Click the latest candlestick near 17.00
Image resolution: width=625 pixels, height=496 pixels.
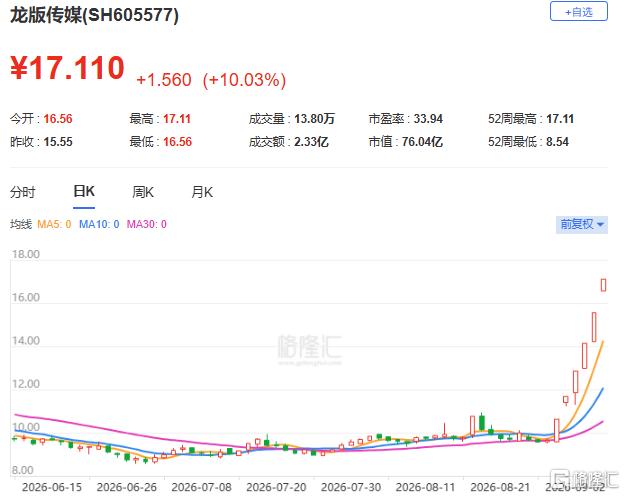(603, 285)
